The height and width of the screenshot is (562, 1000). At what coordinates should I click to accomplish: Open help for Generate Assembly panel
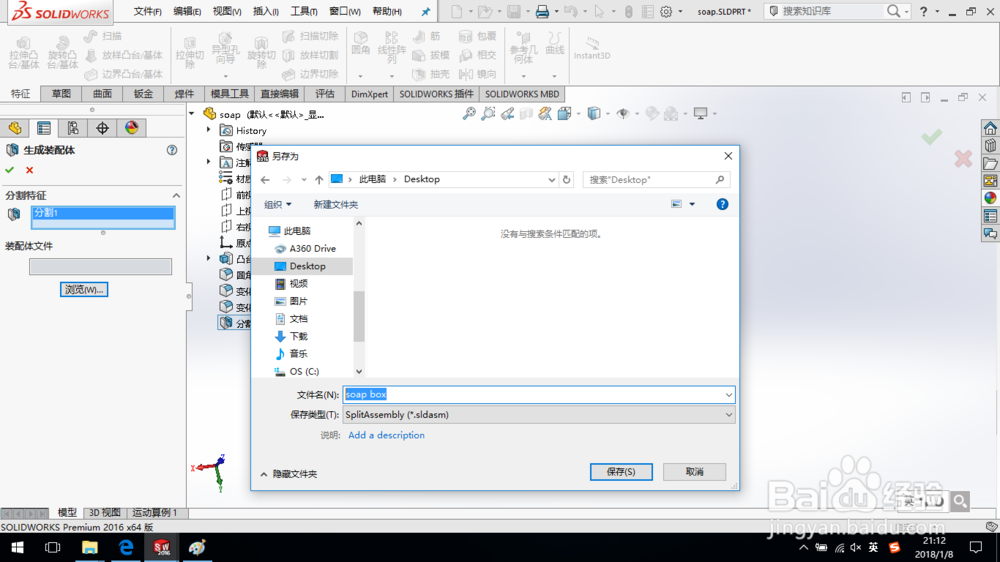172,151
